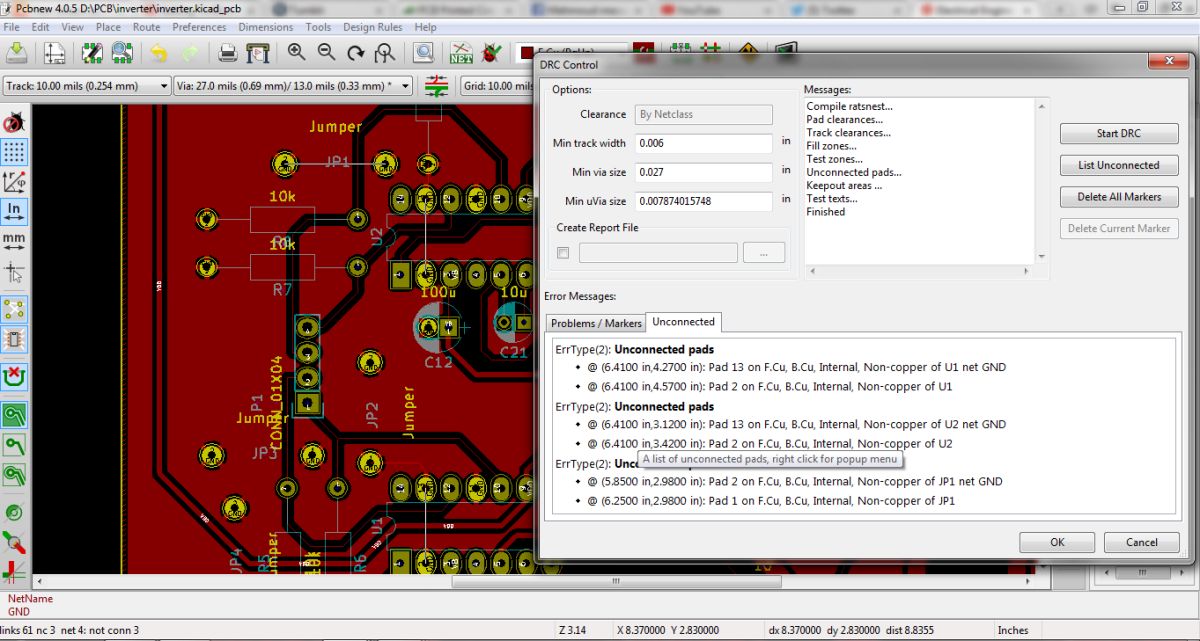The height and width of the screenshot is (641, 1200).
Task: Redraw the current view
Action: [356, 52]
